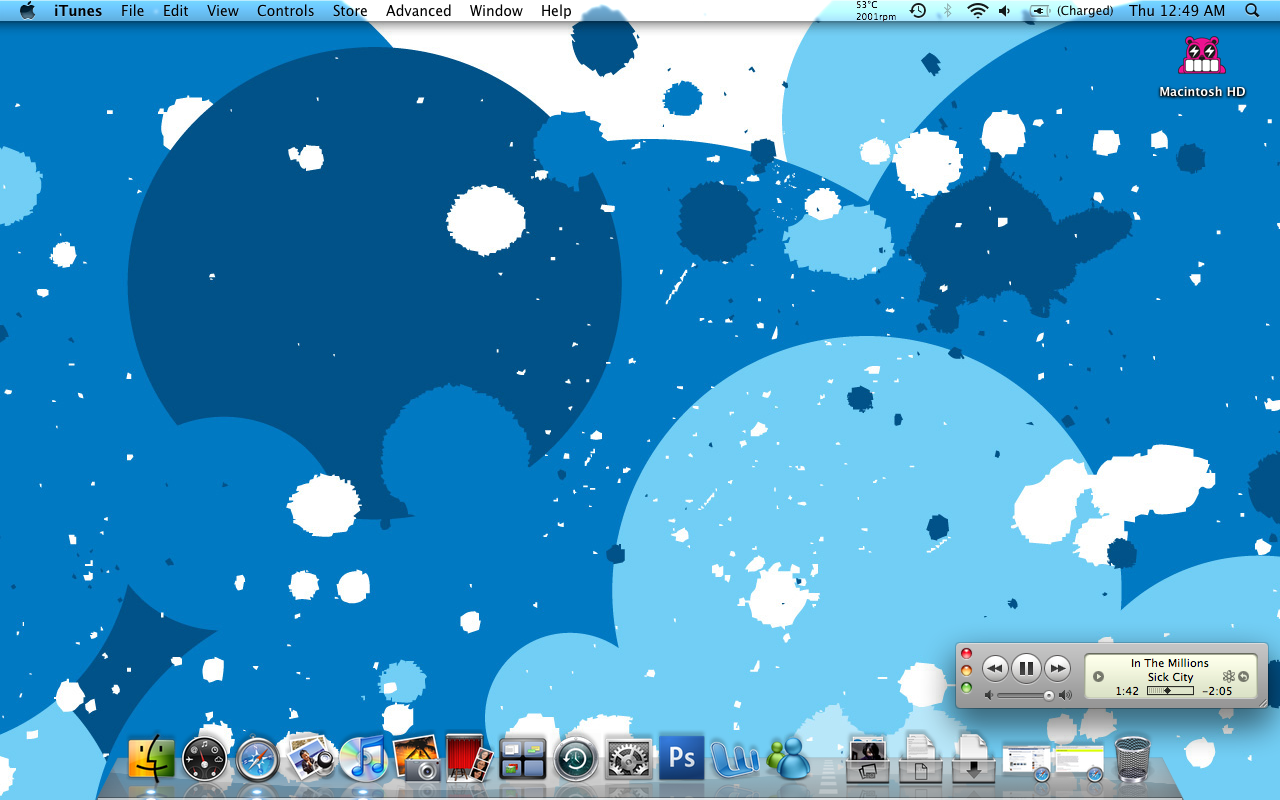Click the Thu 12:49 AM clock
The image size is (1280, 800).
point(1177,11)
